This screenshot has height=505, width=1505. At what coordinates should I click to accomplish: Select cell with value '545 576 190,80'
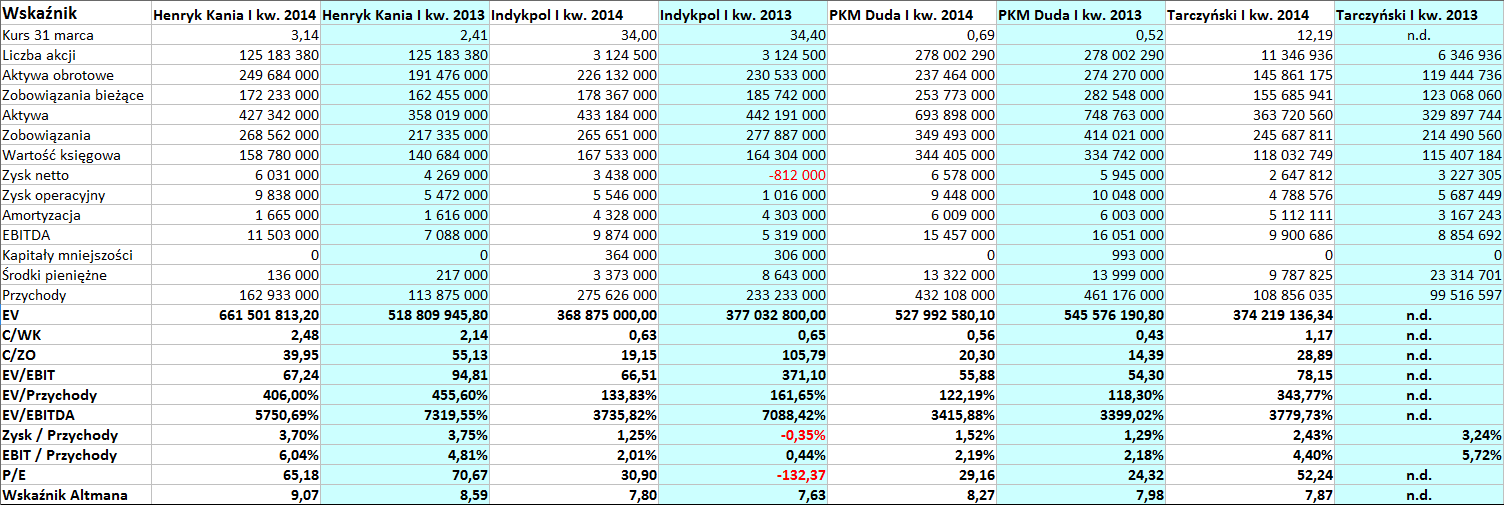point(1081,315)
